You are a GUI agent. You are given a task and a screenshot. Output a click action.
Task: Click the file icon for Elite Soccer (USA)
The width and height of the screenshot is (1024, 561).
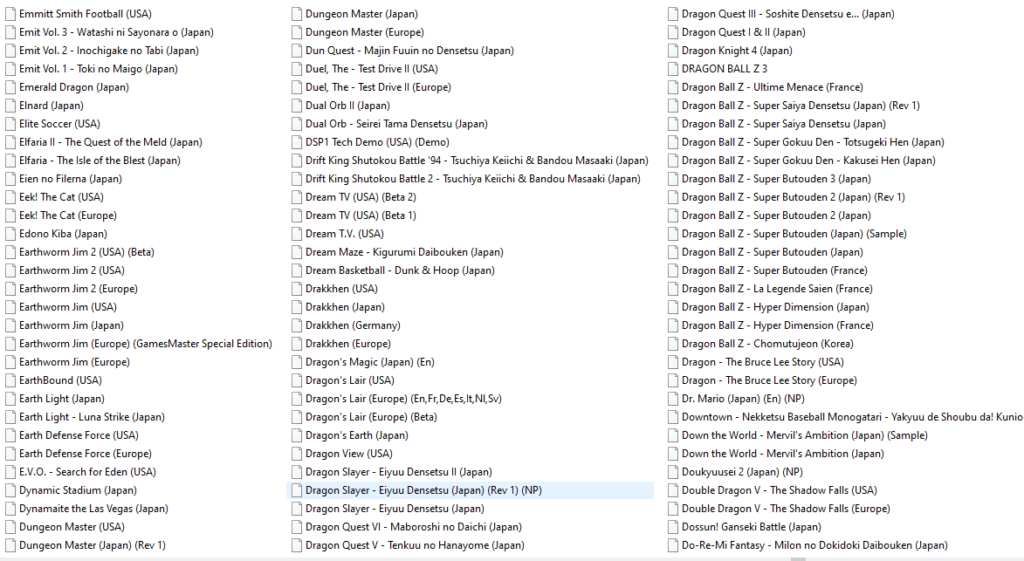coord(10,124)
